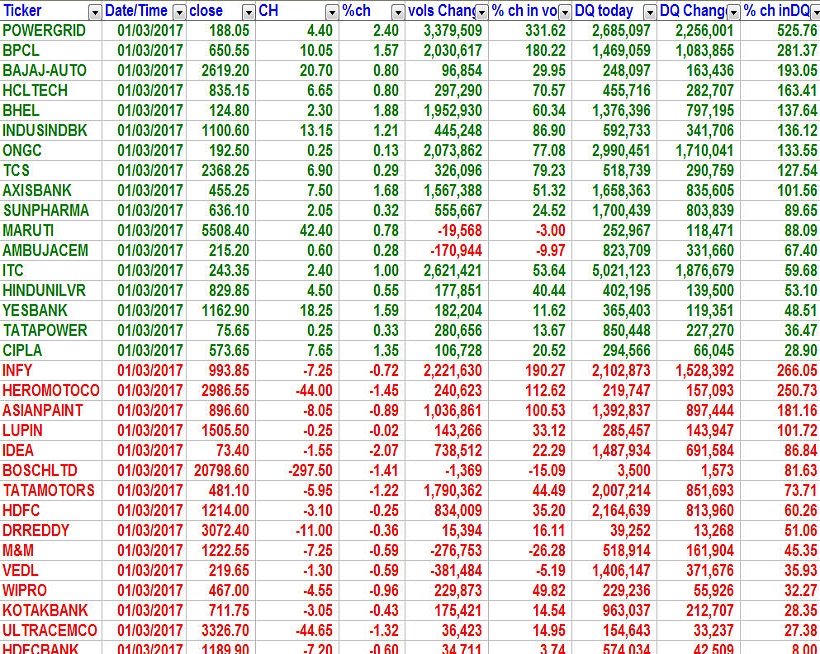Select the ULTRACEMCO ticker cell
The height and width of the screenshot is (654, 820).
[51, 630]
